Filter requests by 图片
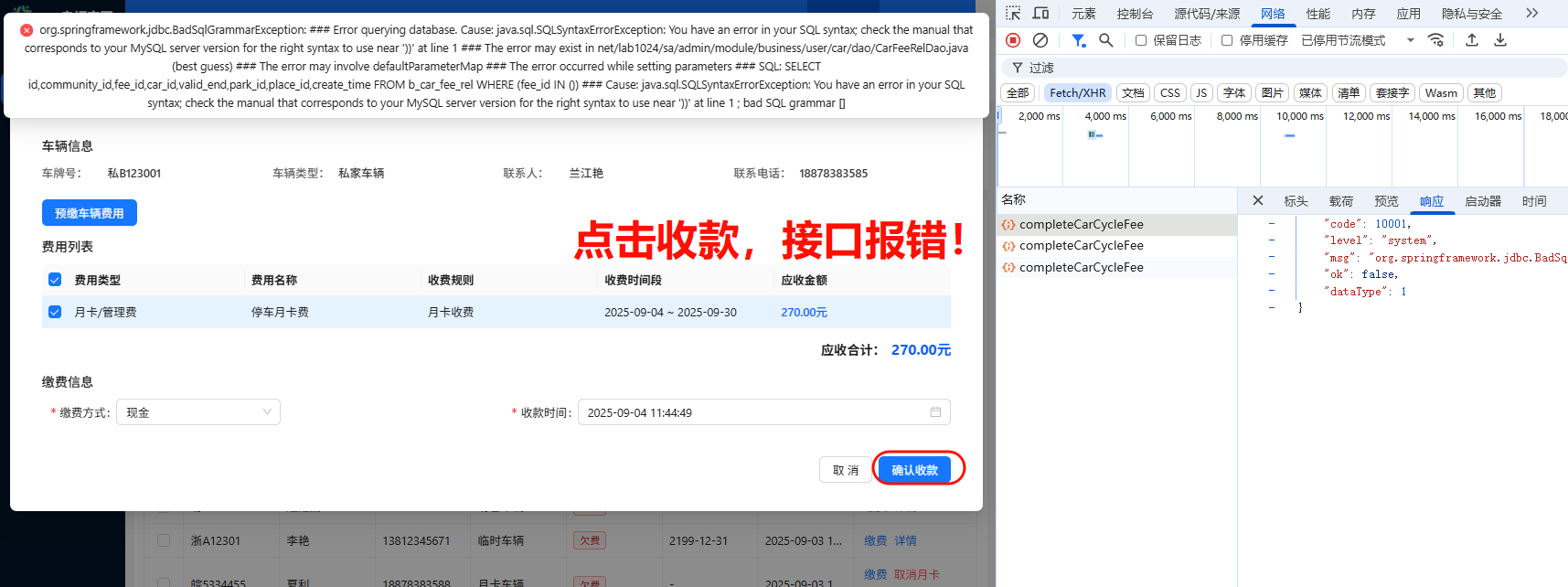This screenshot has height=587, width=1568. click(x=1272, y=93)
